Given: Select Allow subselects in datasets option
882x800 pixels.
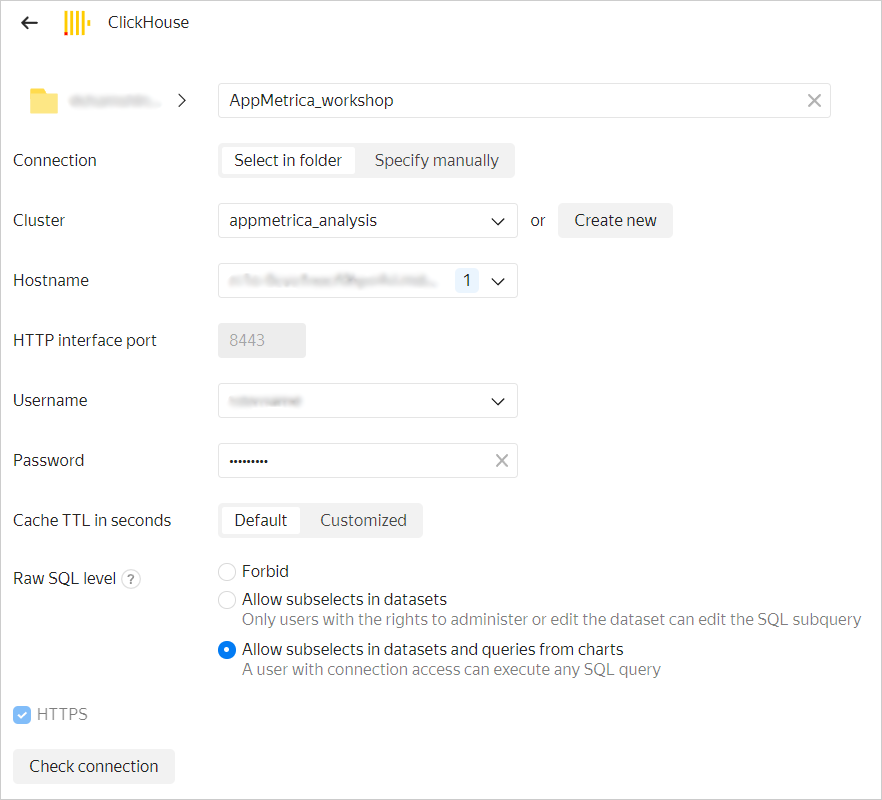Looking at the screenshot, I should click(227, 600).
